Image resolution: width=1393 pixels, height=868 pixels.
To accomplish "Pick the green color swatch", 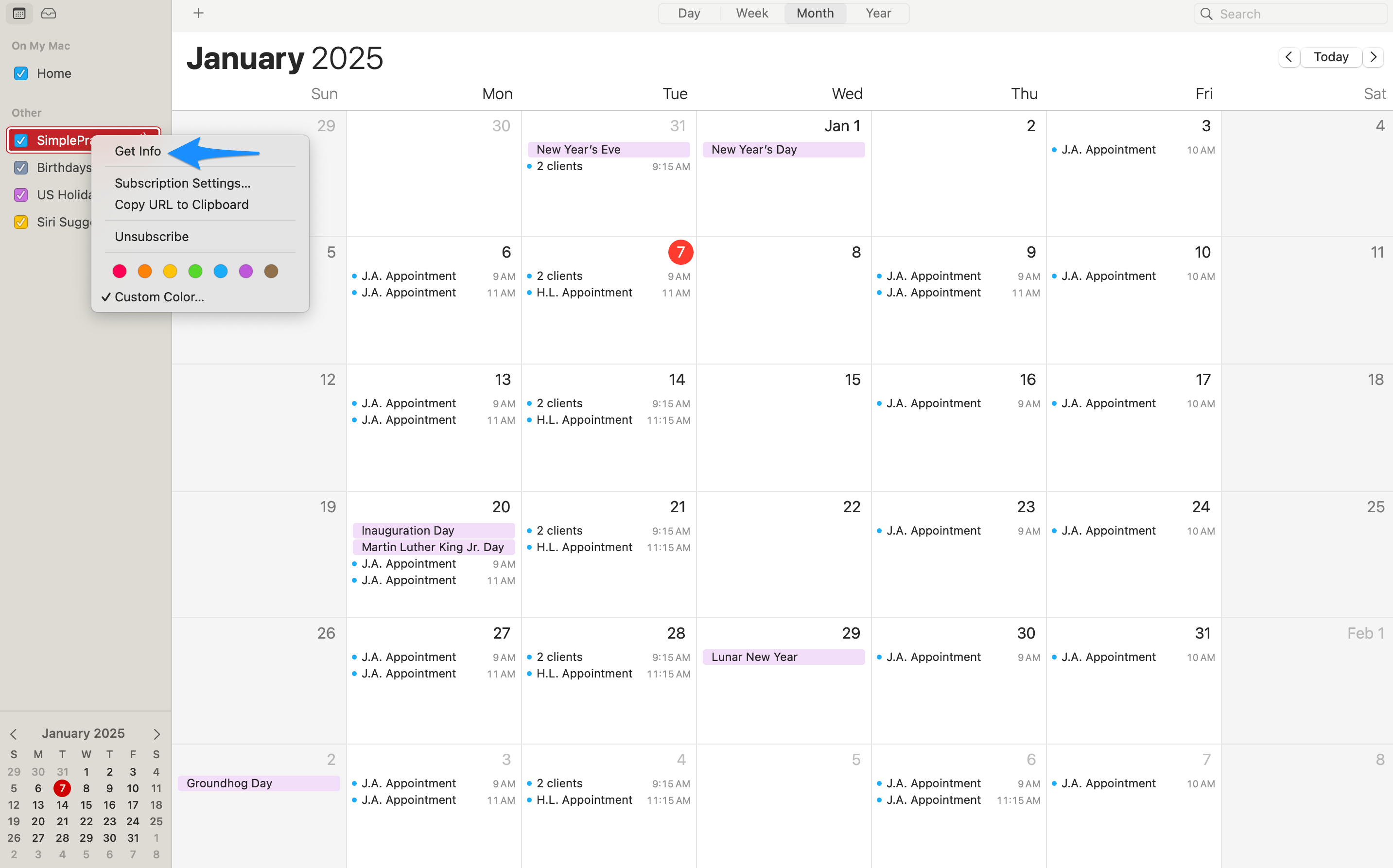I will coord(195,271).
